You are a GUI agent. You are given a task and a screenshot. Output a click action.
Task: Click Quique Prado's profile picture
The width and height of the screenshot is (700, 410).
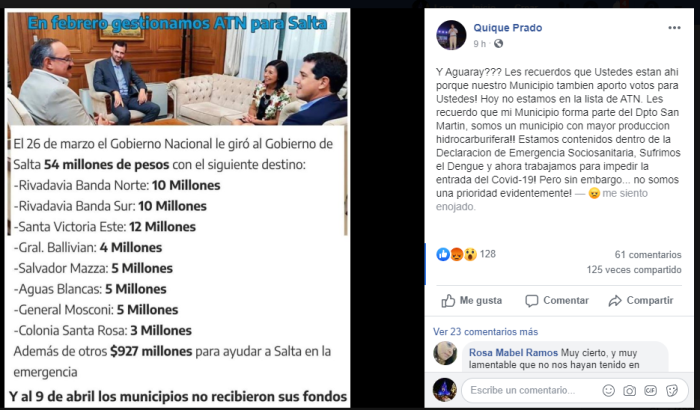[451, 35]
